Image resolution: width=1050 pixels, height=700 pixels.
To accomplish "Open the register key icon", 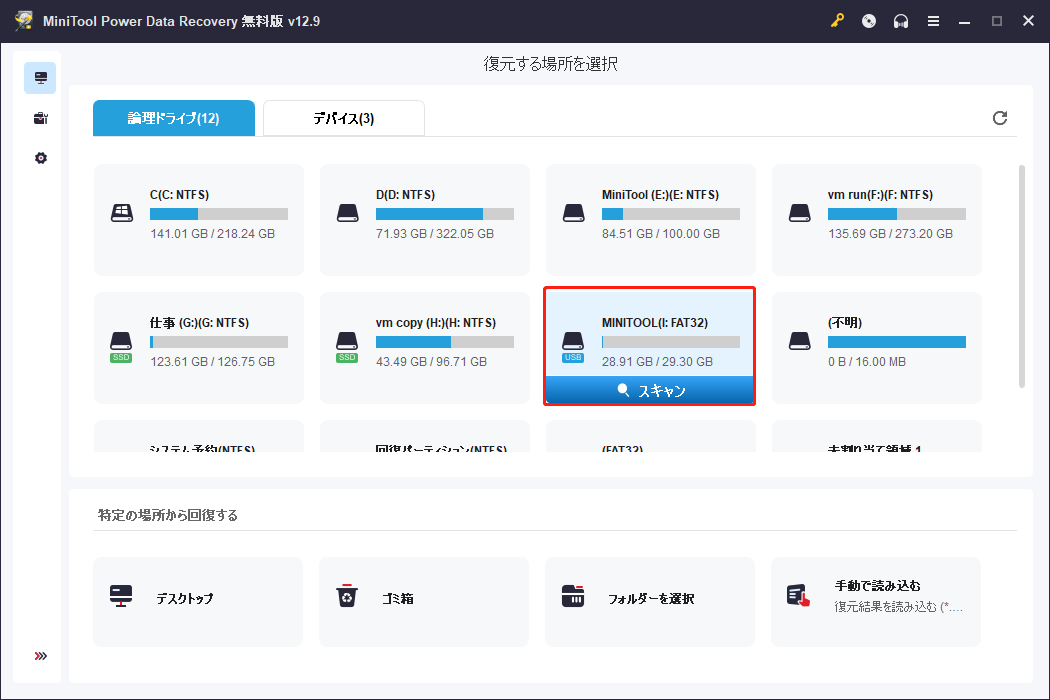I will tap(837, 21).
